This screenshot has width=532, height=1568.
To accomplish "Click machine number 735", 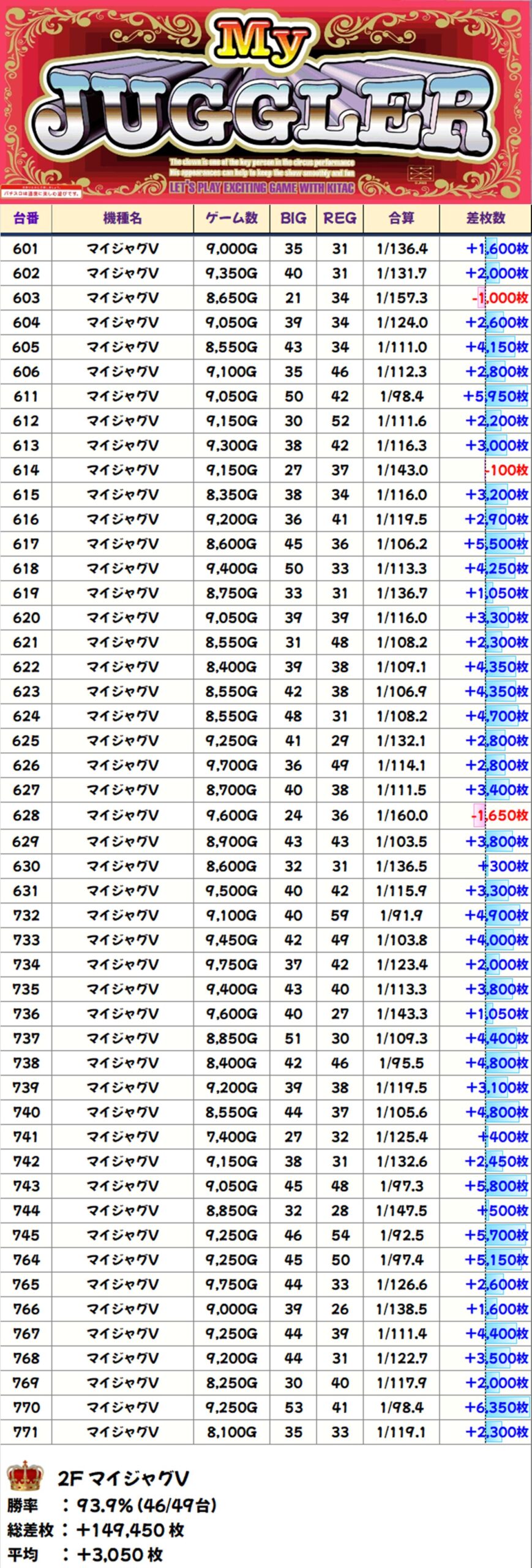I will click(26, 989).
